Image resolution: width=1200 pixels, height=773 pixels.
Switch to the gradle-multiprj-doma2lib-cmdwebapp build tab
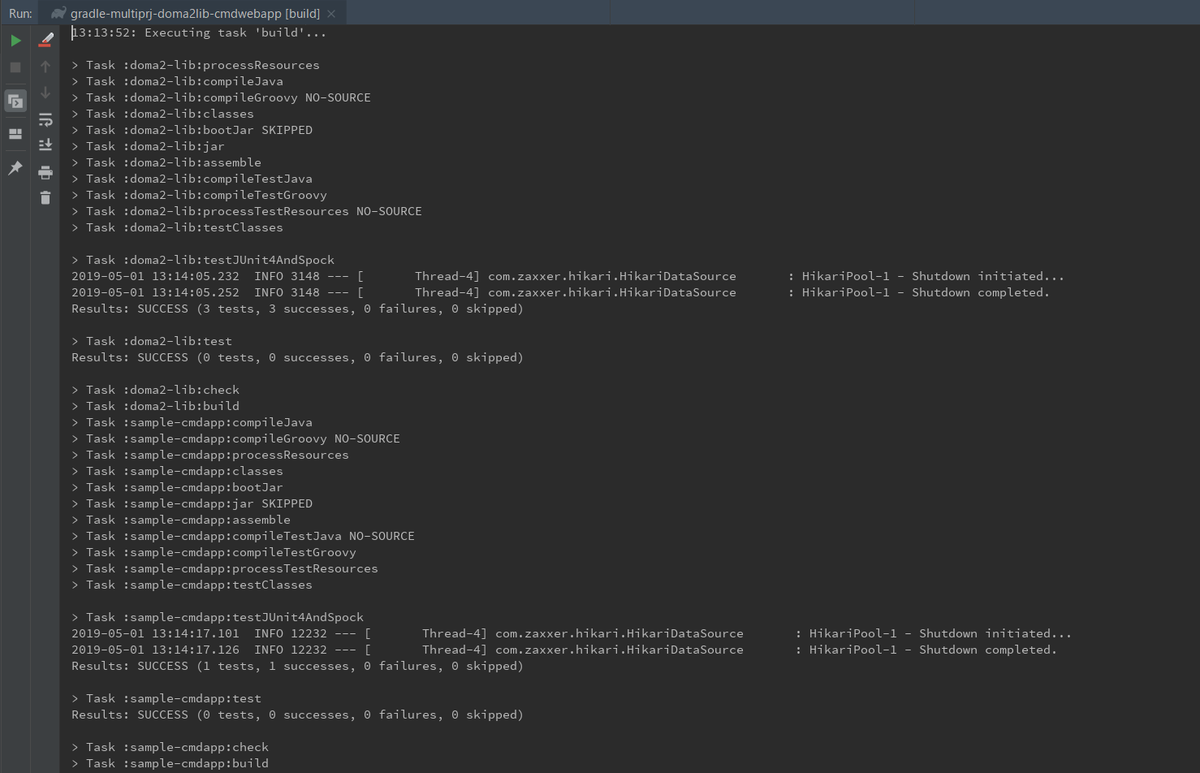coord(195,13)
